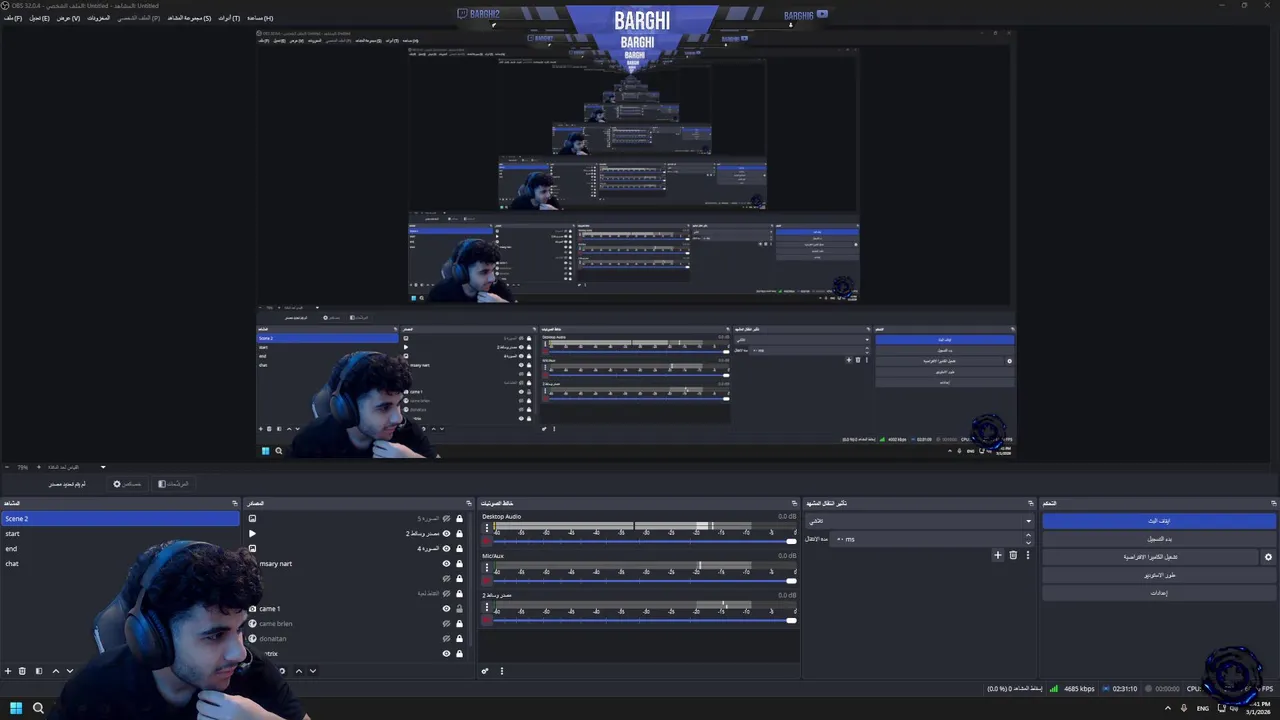Screen dimensions: 1280x720
Task: Increase transition duration with the stepper
Action: [1028, 536]
